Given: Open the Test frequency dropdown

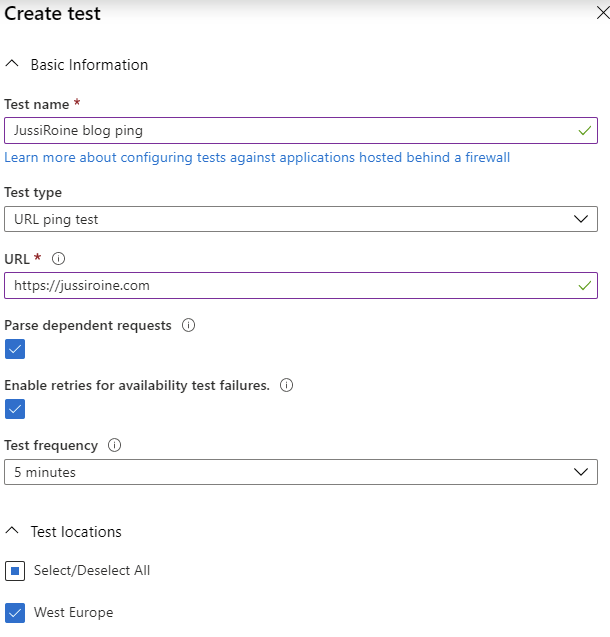Looking at the screenshot, I should [301, 472].
